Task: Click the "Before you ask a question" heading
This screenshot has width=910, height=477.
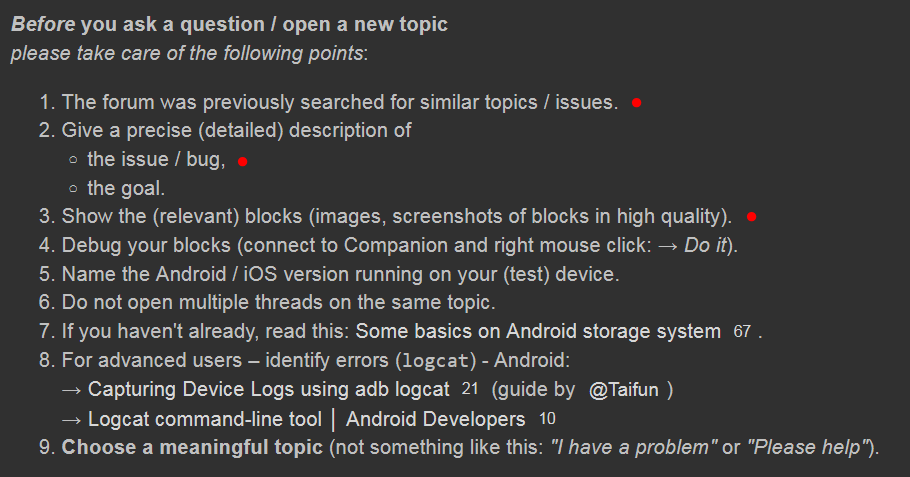Action: pyautogui.click(x=229, y=24)
